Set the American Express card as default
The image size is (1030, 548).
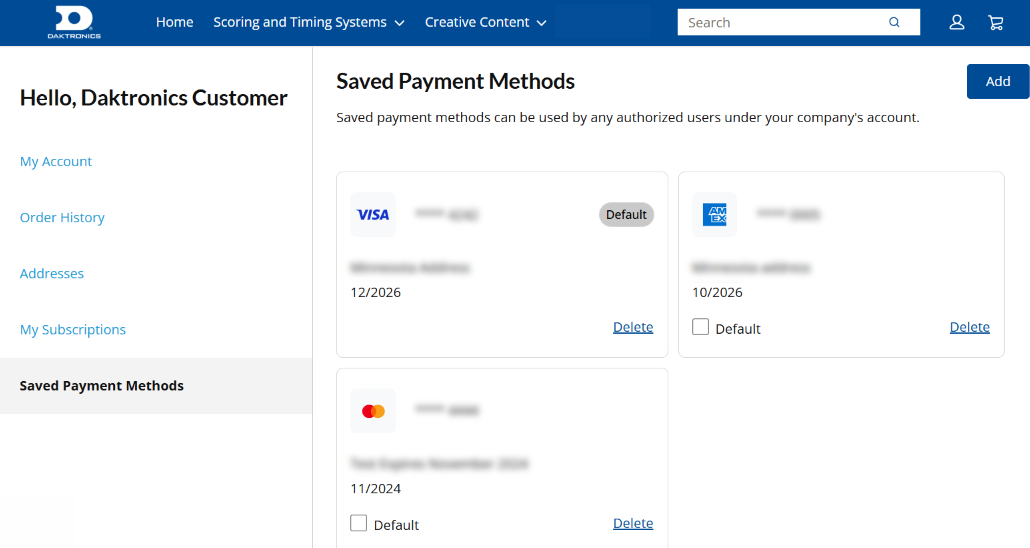point(701,327)
